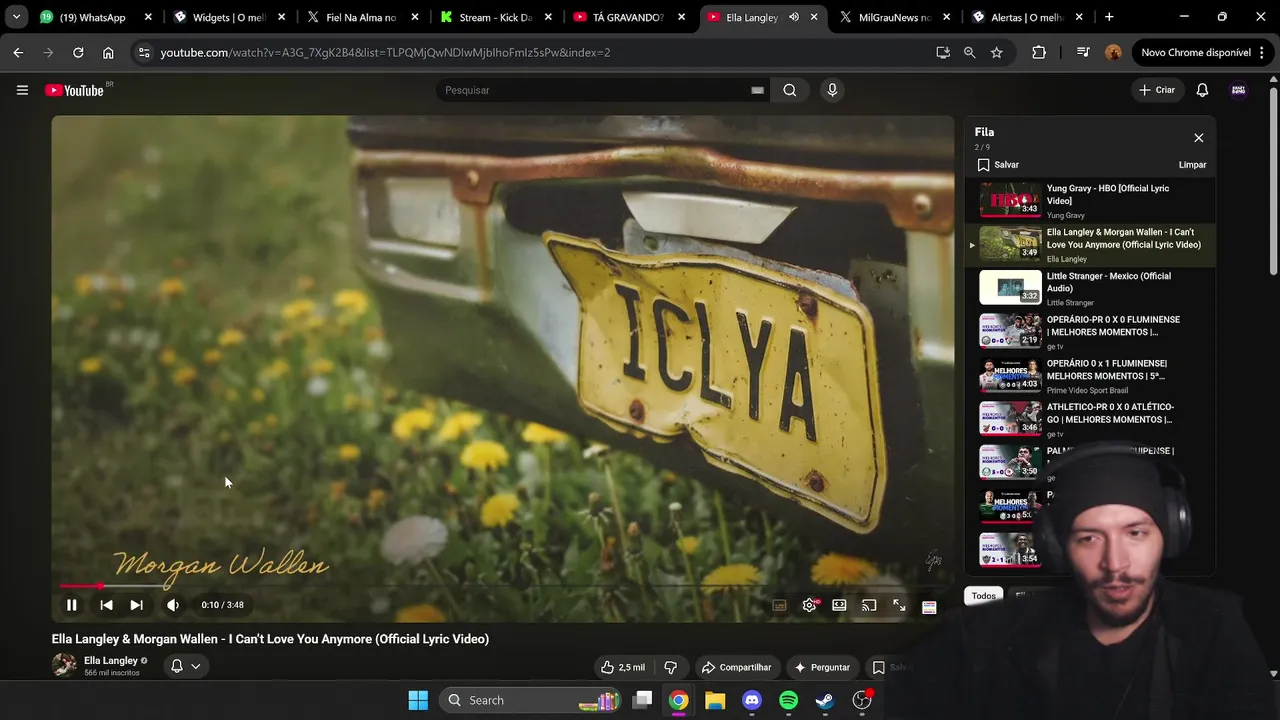1280x720 pixels.
Task: Cast video to a device
Action: point(869,605)
